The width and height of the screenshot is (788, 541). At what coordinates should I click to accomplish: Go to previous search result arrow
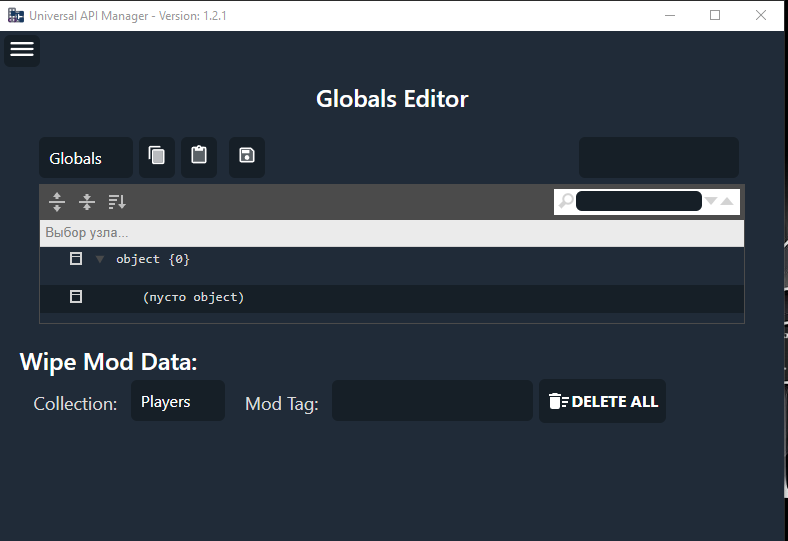tap(727, 201)
